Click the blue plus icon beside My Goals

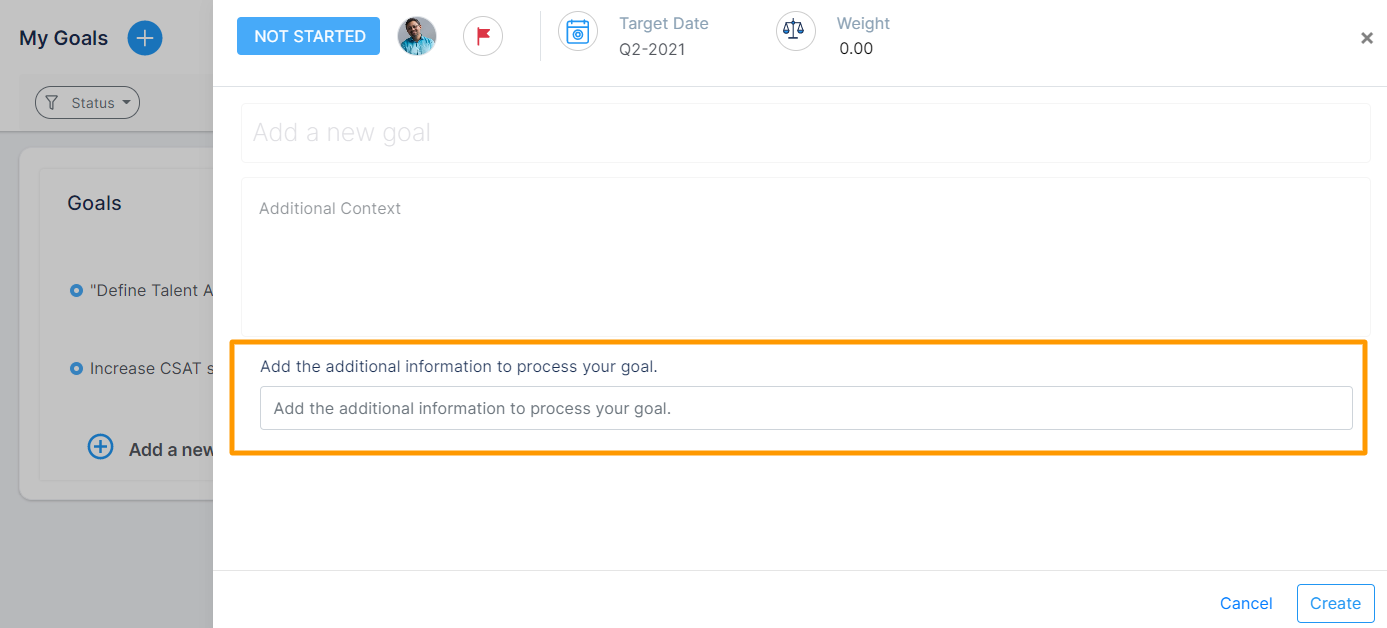[x=145, y=38]
